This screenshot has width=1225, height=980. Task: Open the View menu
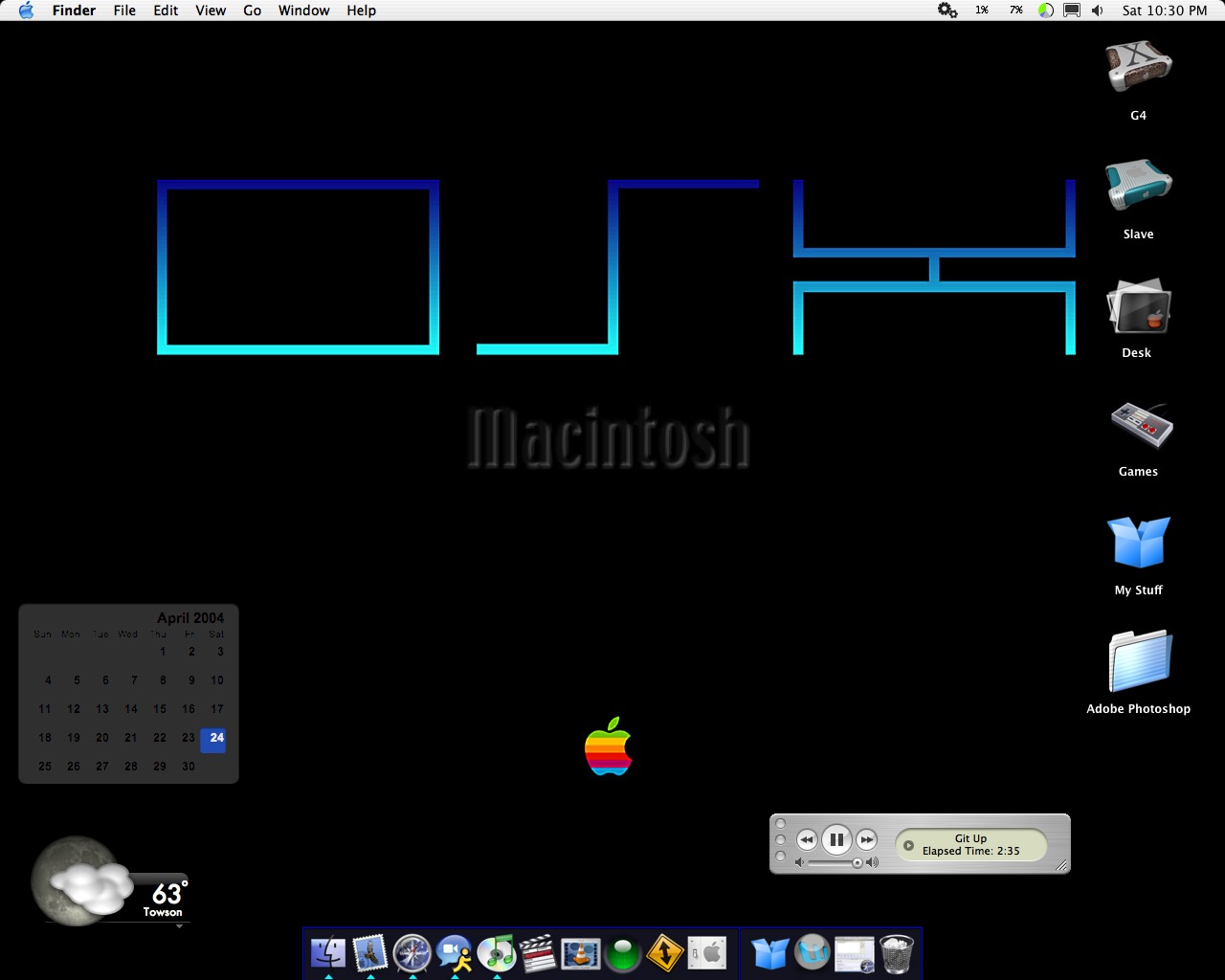[211, 11]
